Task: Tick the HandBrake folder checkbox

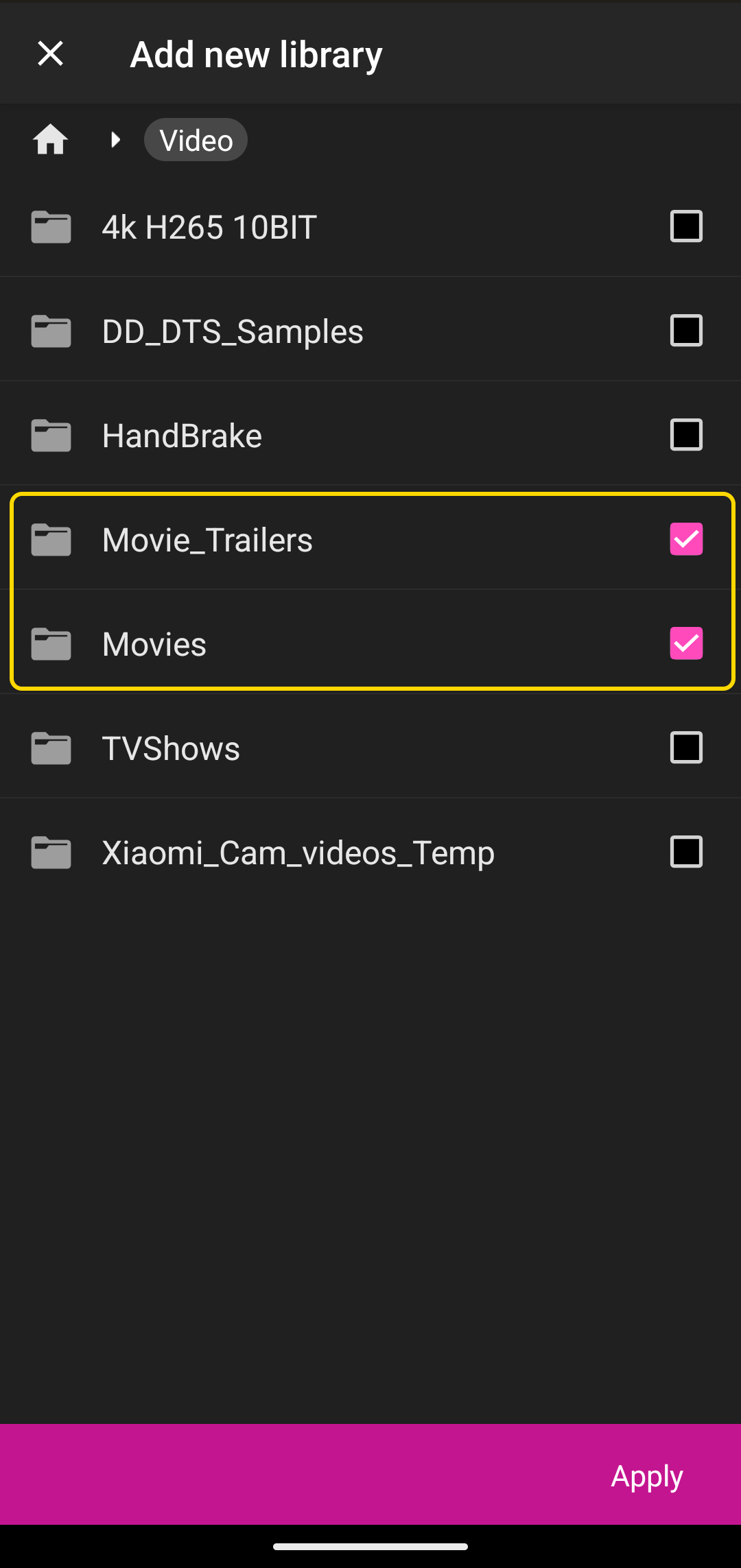Action: click(x=686, y=435)
